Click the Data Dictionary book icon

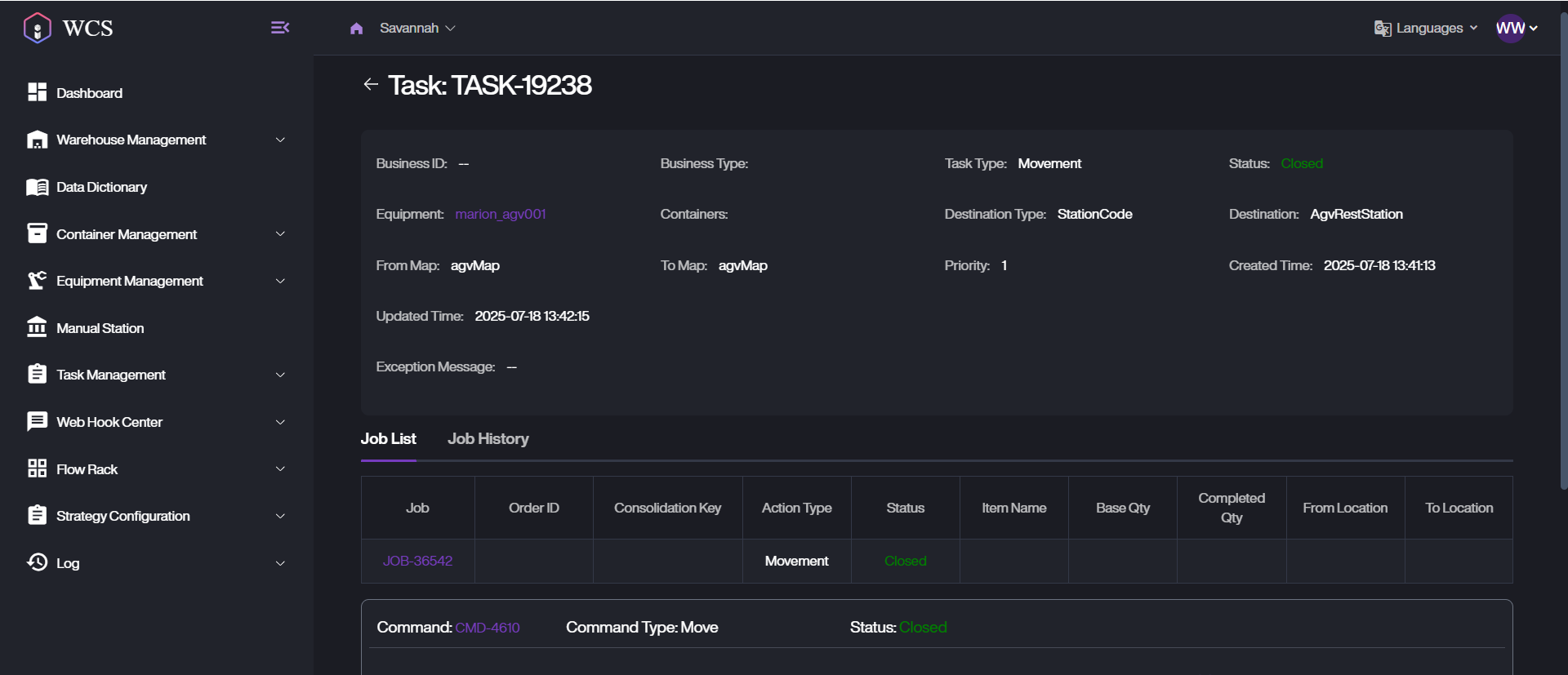(x=37, y=187)
